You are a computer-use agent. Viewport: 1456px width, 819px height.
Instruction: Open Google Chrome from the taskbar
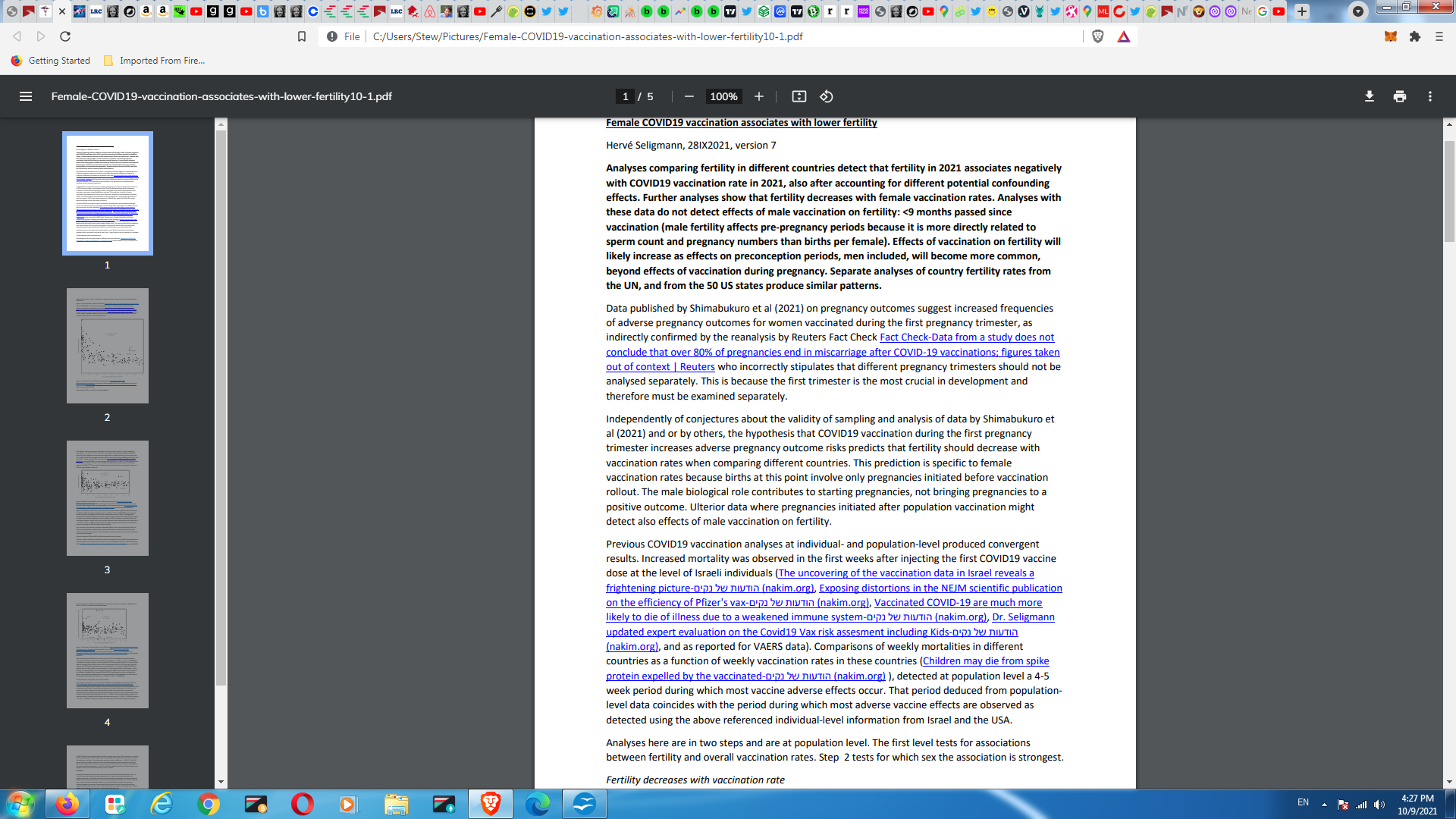(x=209, y=804)
